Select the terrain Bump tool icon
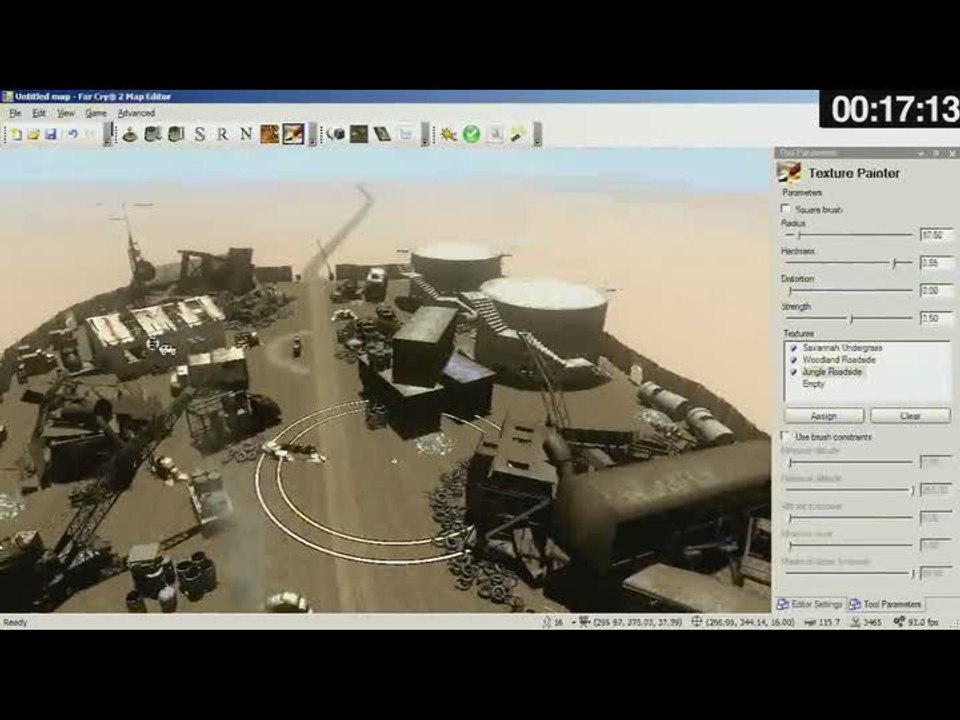Screen dimensions: 960x720 tap(130, 134)
